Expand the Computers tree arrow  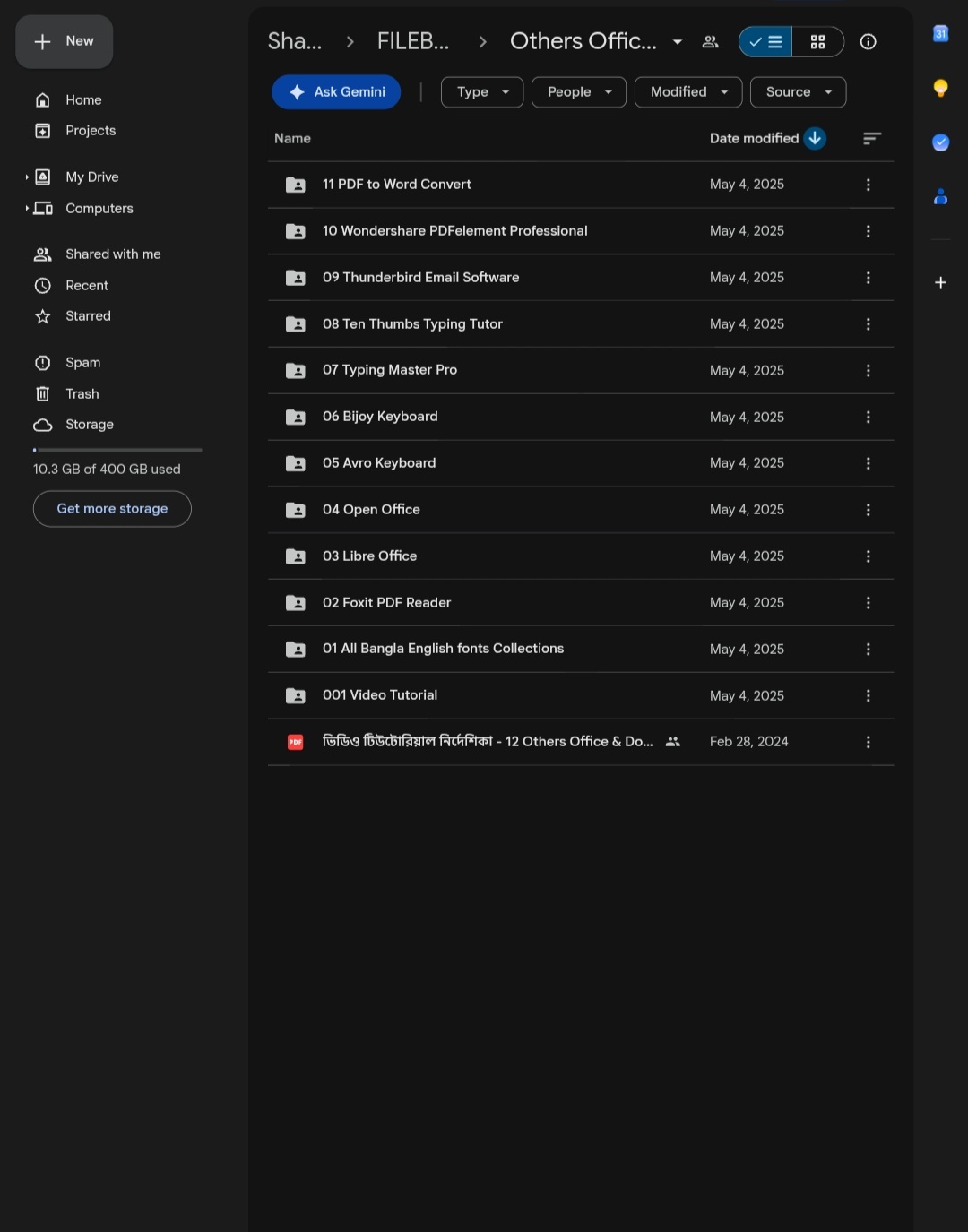27,209
